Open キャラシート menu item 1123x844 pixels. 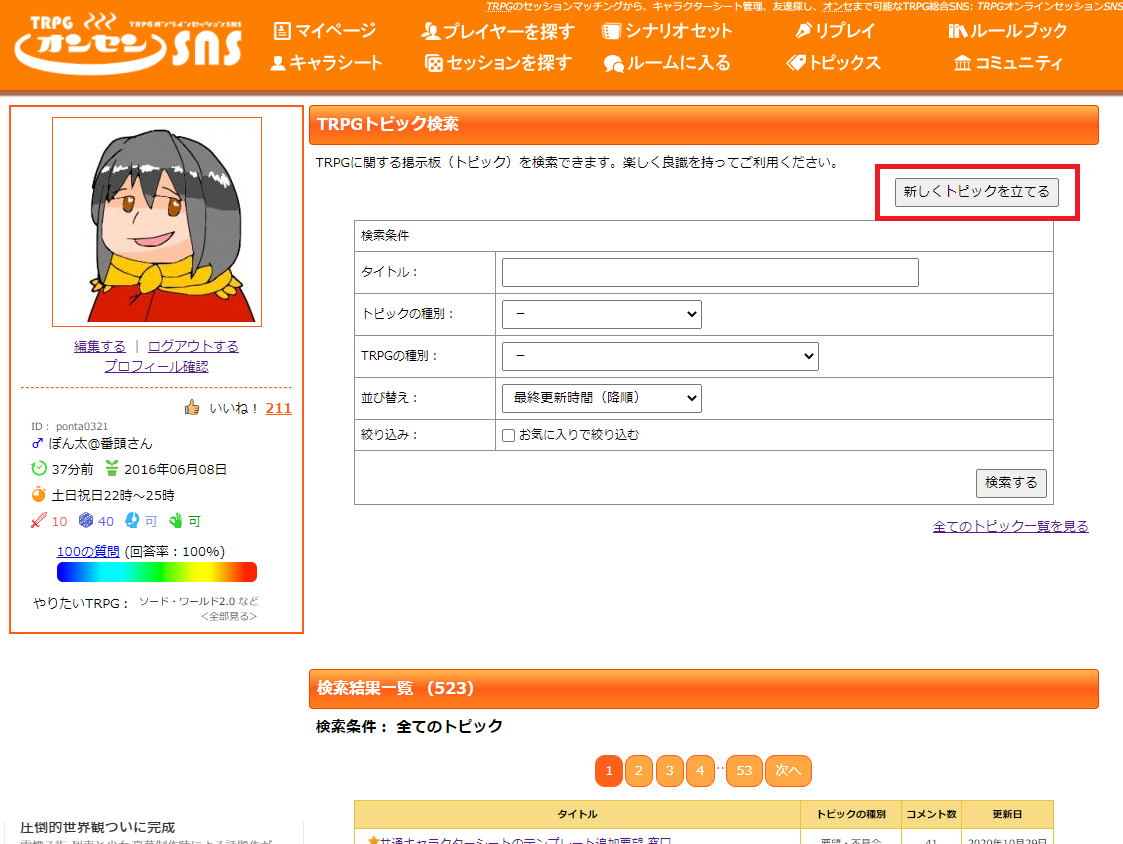[327, 63]
